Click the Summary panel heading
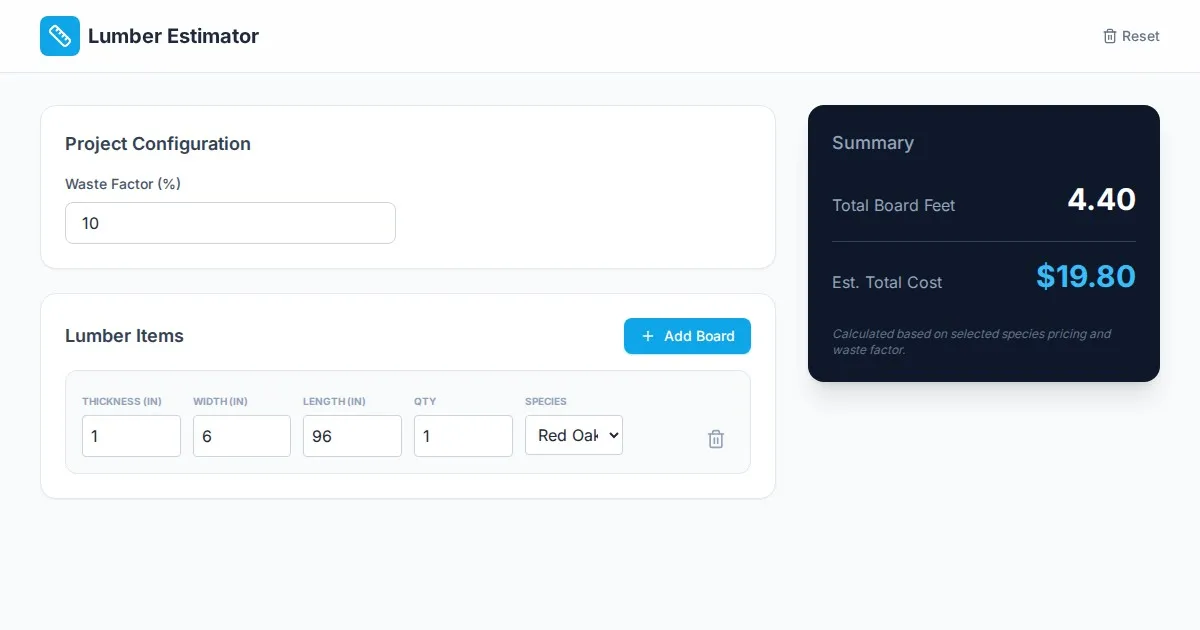The height and width of the screenshot is (630, 1200). [873, 143]
